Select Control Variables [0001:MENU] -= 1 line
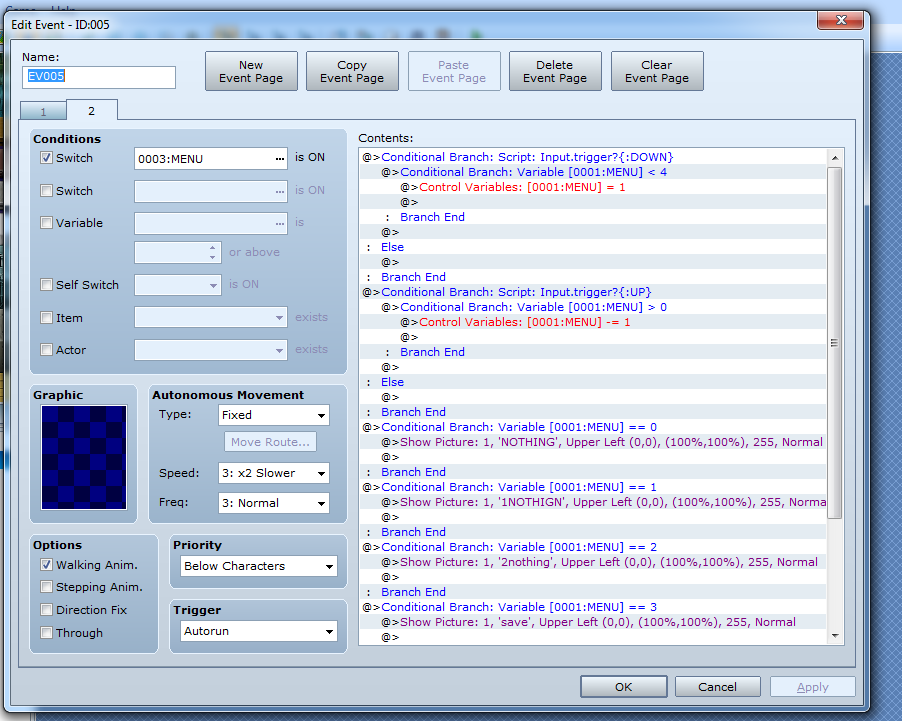Screen dimensions: 902x721 pos(593,322)
